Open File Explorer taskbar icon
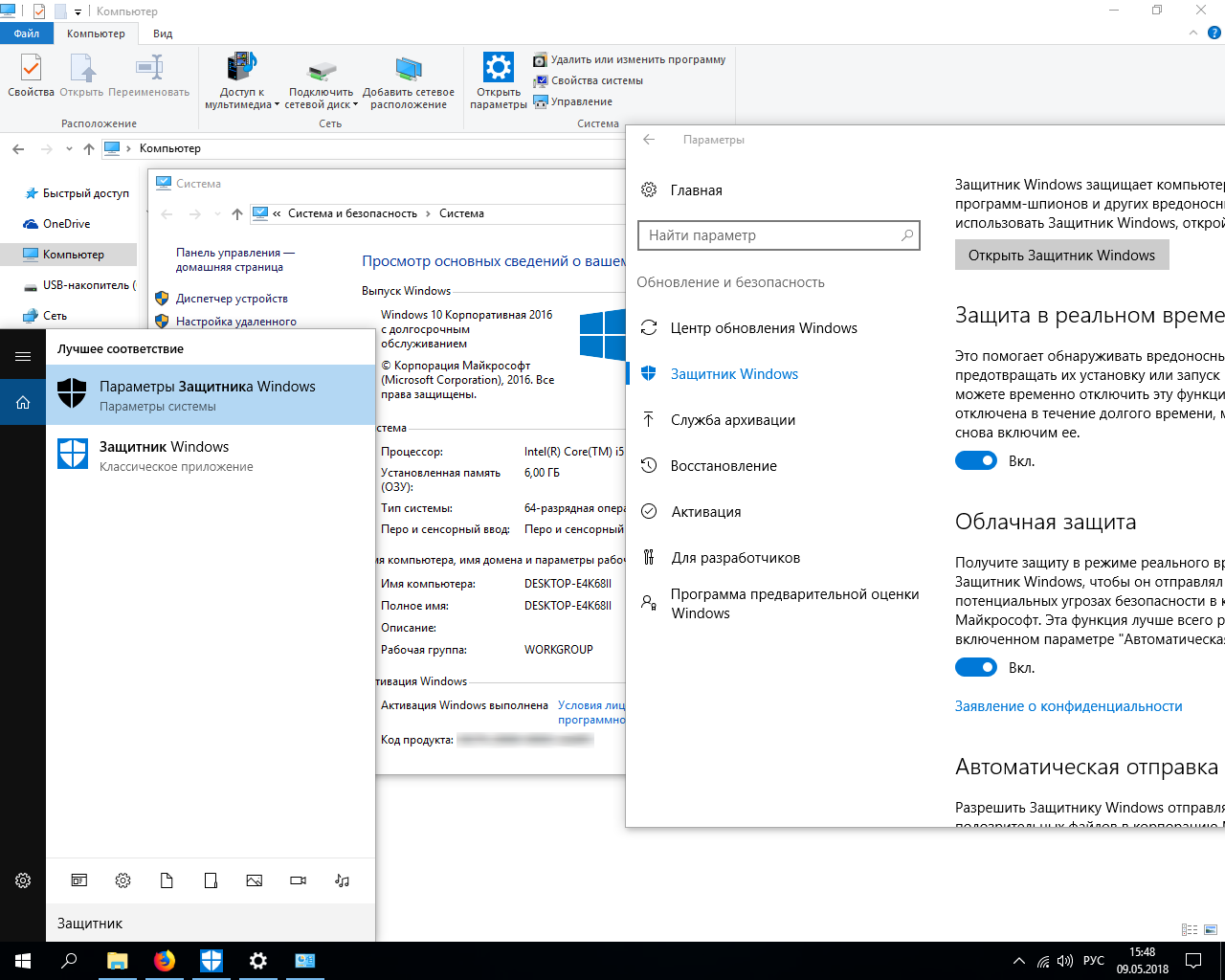This screenshot has height=980, width=1225. [117, 961]
